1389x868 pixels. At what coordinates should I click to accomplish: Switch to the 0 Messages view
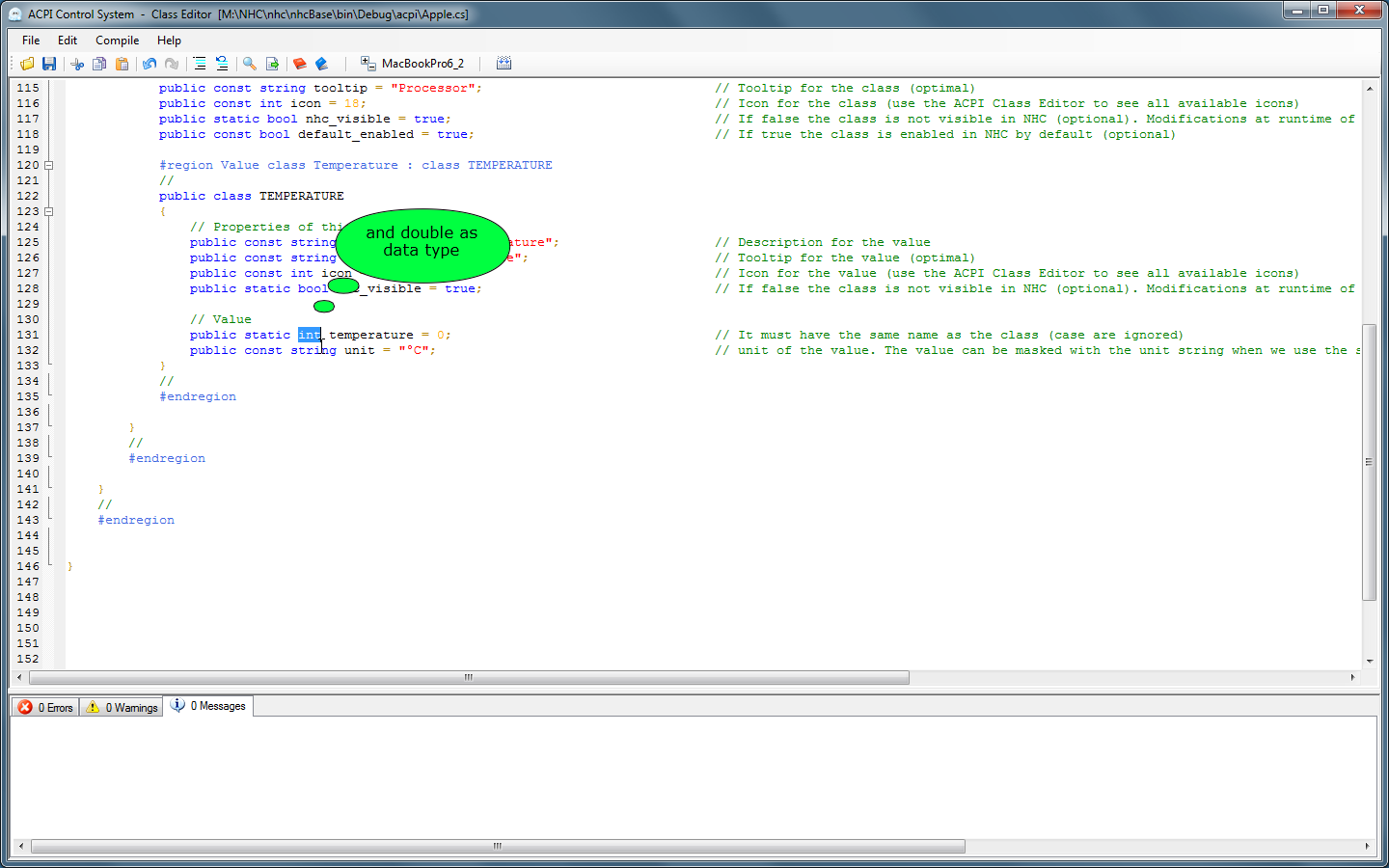208,706
